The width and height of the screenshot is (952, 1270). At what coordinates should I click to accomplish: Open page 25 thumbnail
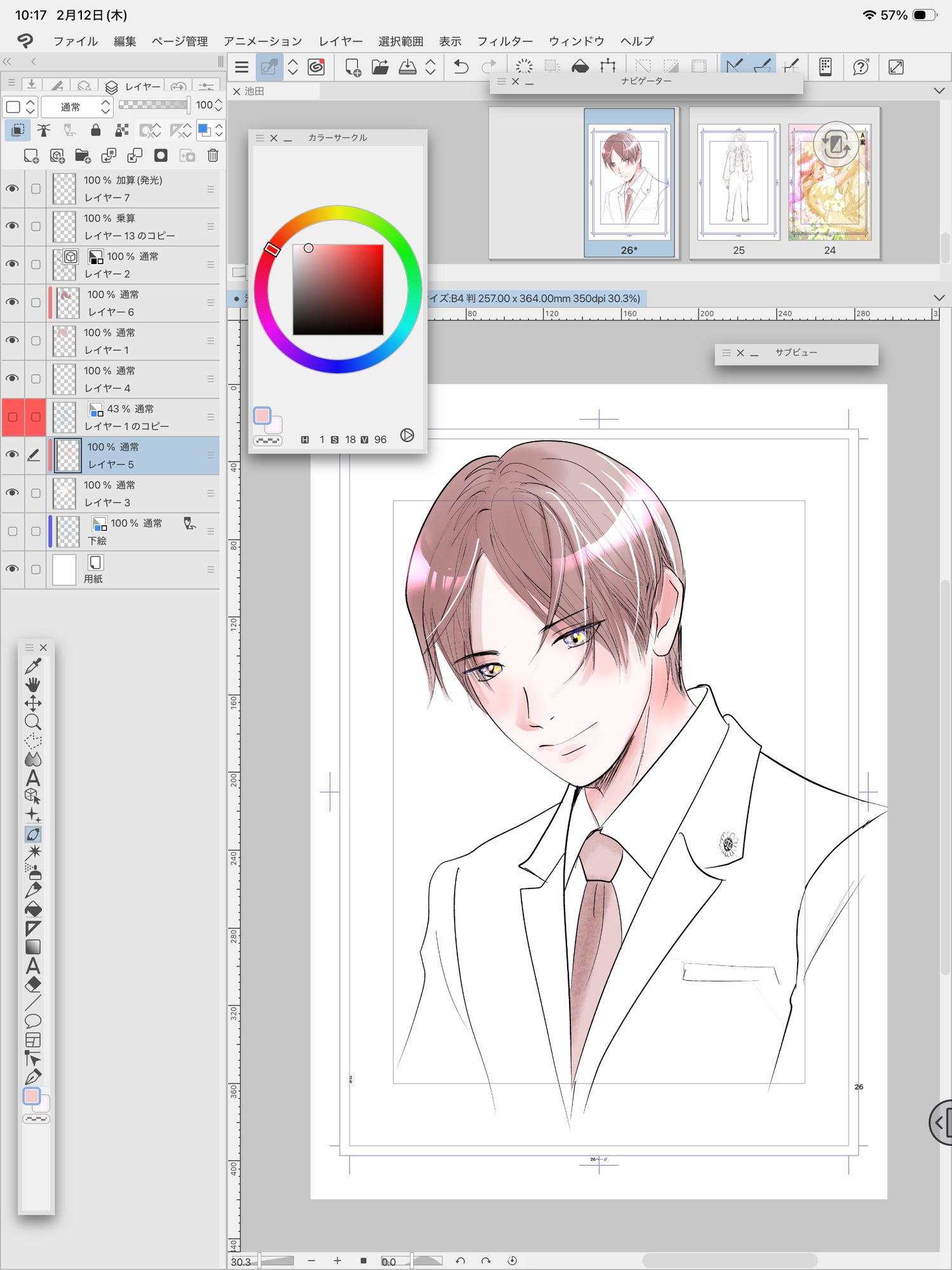(x=739, y=183)
